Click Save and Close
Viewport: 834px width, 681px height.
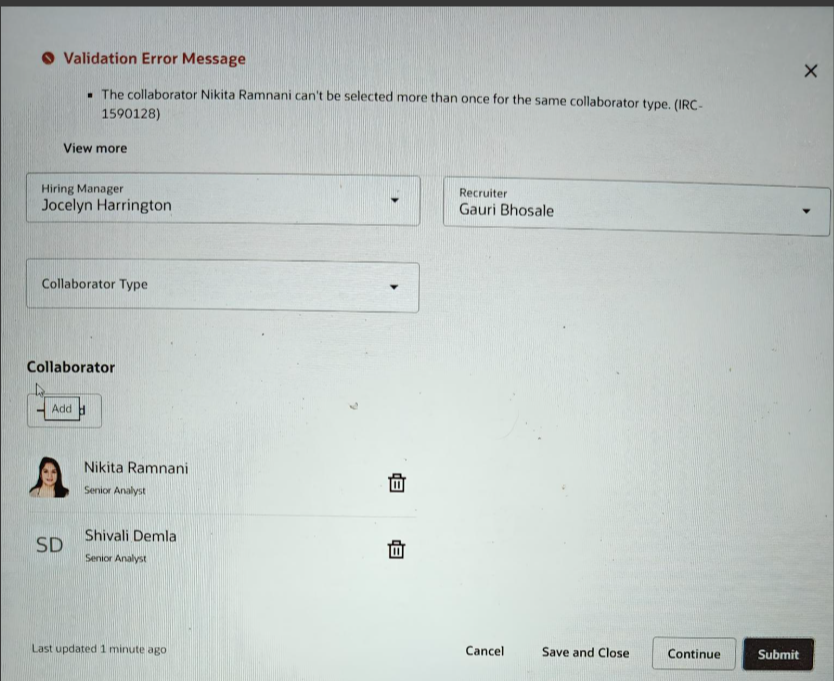(585, 652)
